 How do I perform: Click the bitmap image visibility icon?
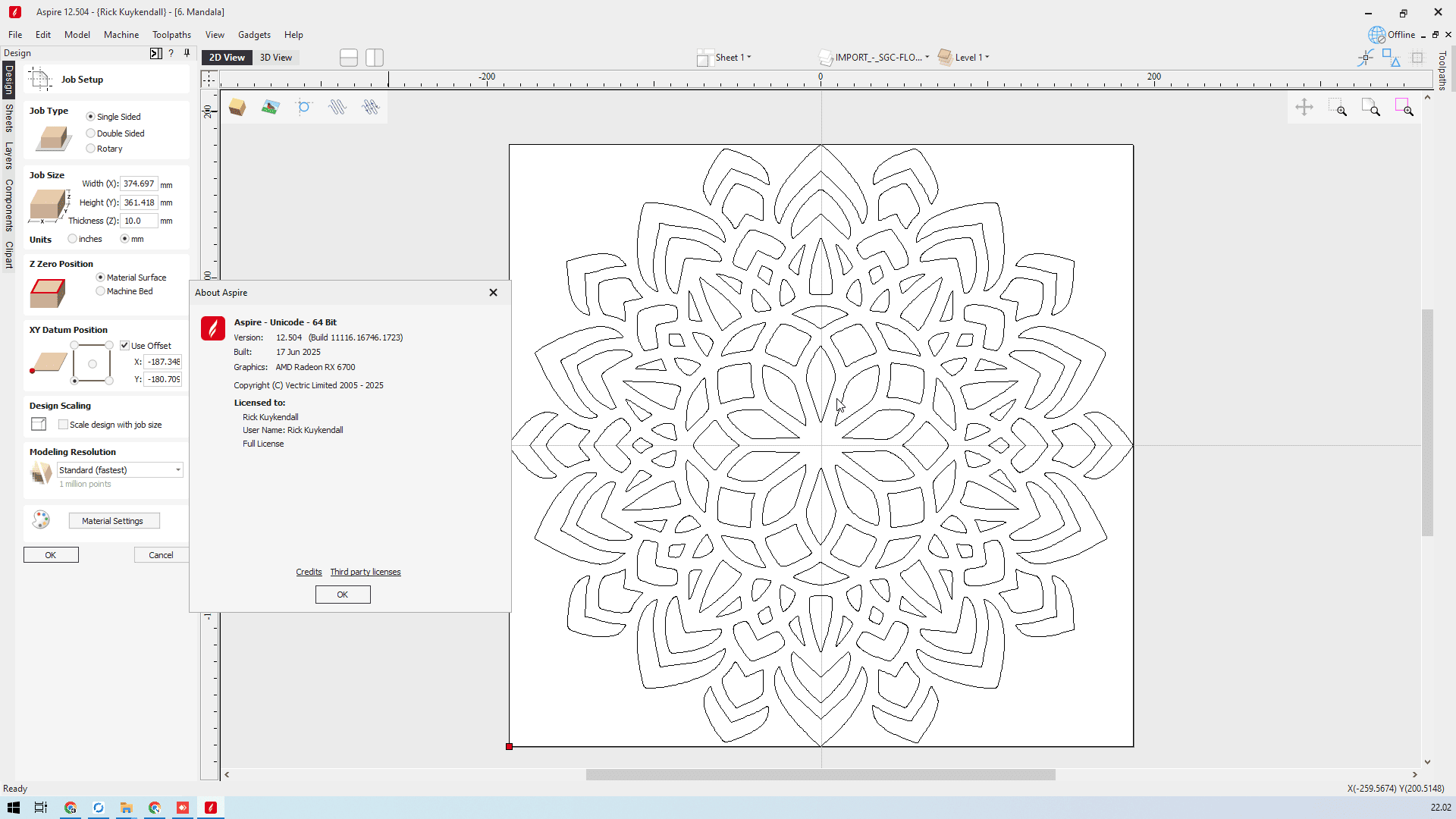pos(270,108)
